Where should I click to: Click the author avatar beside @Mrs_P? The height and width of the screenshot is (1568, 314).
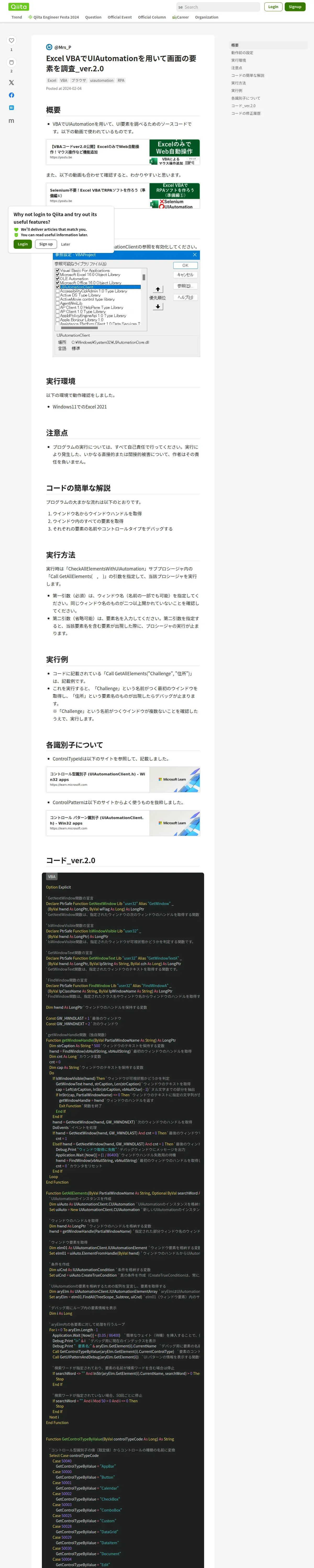(x=49, y=47)
